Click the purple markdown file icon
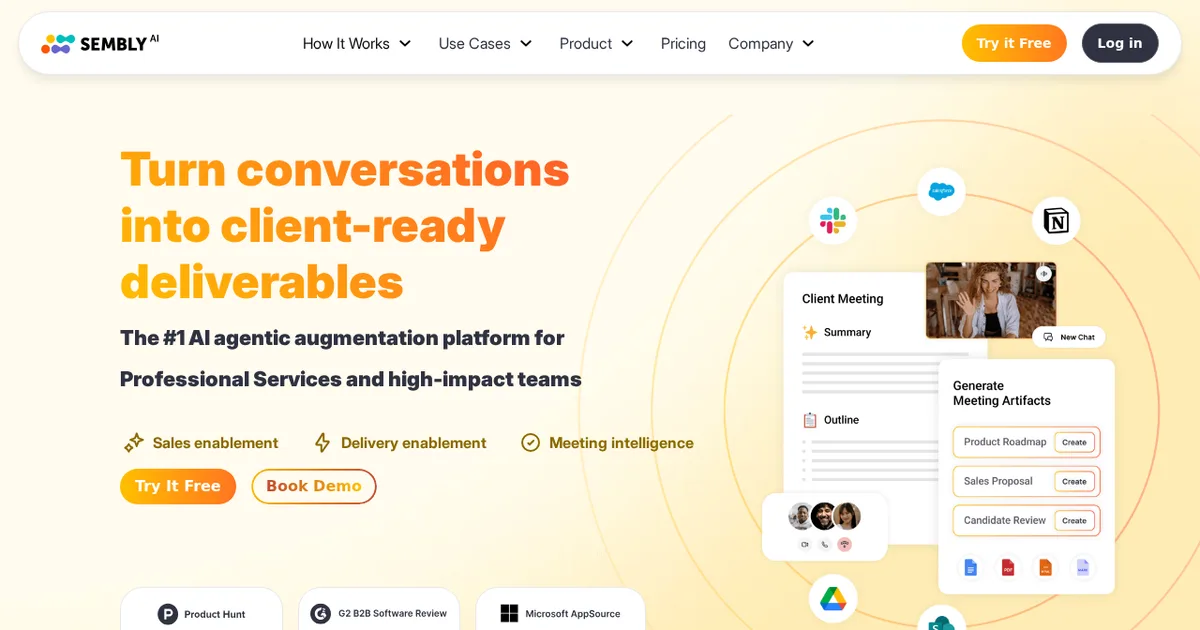 click(1082, 567)
